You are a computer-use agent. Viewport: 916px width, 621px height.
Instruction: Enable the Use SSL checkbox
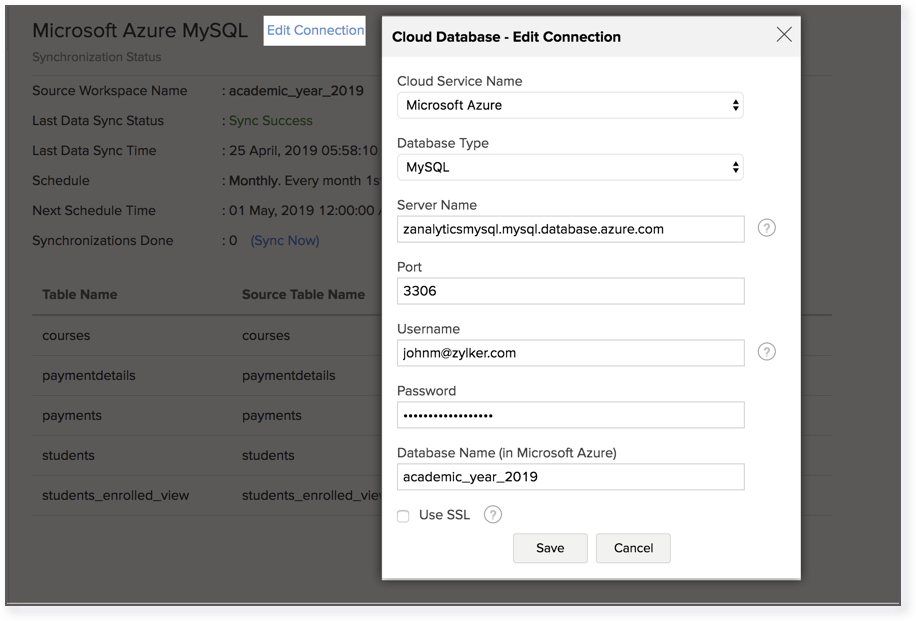pos(403,516)
